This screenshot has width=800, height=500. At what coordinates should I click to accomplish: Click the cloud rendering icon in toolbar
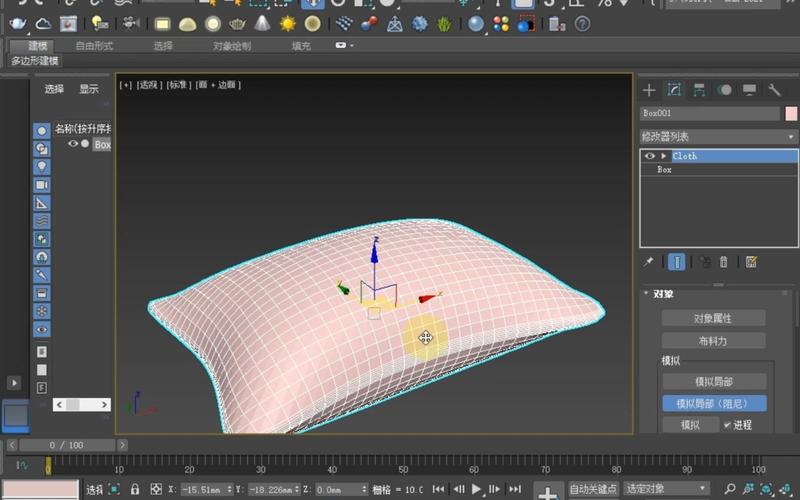43,23
